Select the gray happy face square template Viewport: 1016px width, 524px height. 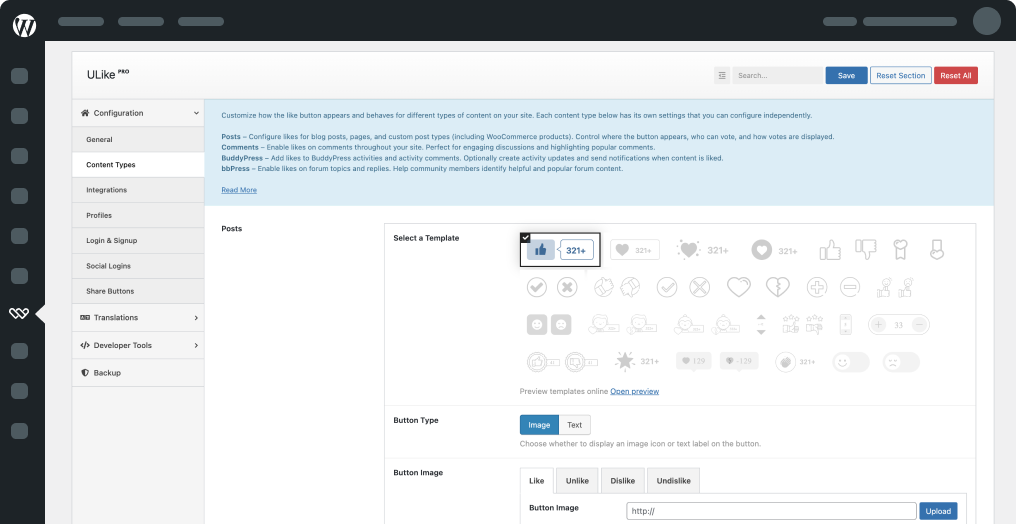point(537,325)
